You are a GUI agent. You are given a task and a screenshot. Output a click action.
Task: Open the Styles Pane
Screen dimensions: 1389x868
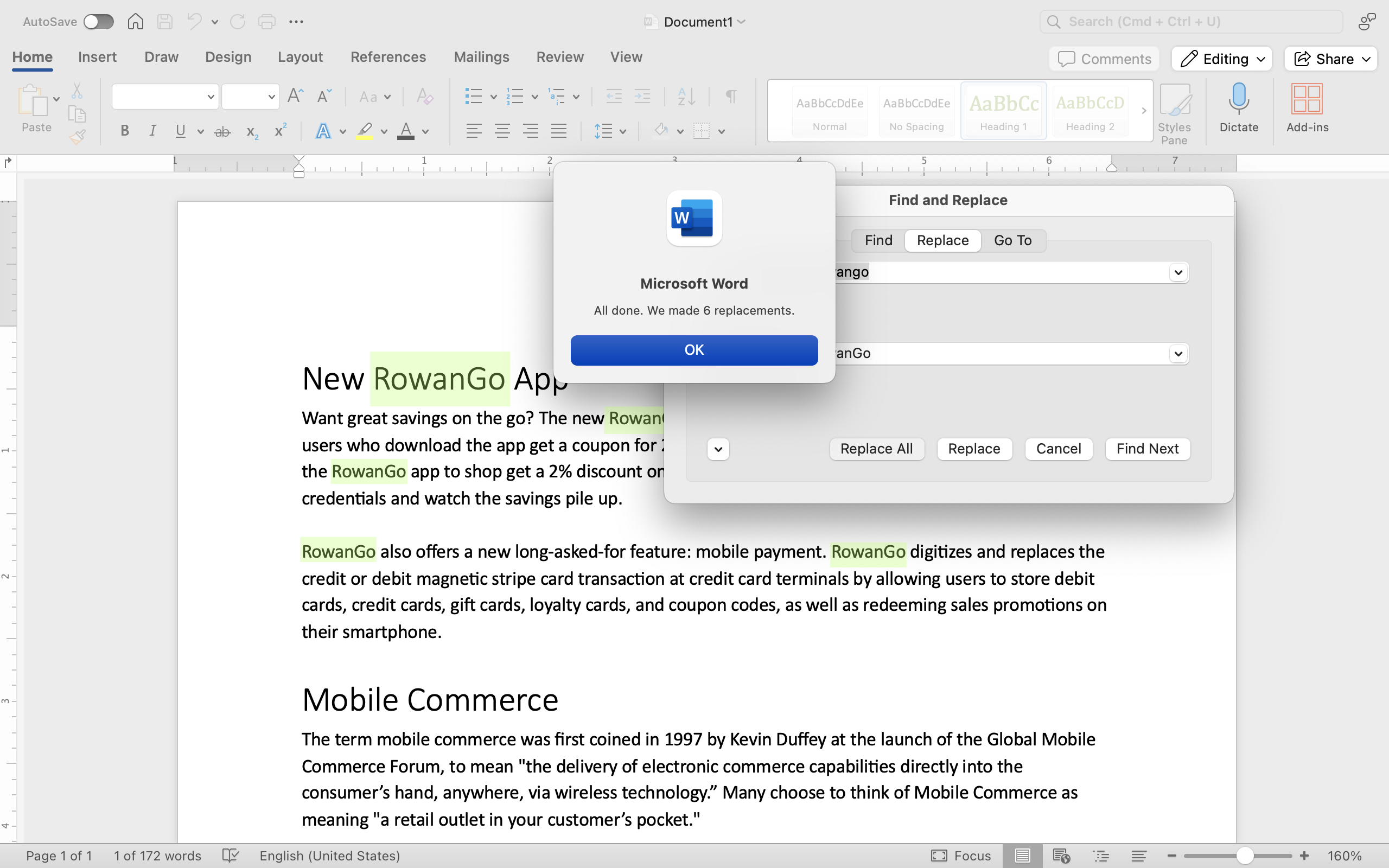(x=1174, y=113)
